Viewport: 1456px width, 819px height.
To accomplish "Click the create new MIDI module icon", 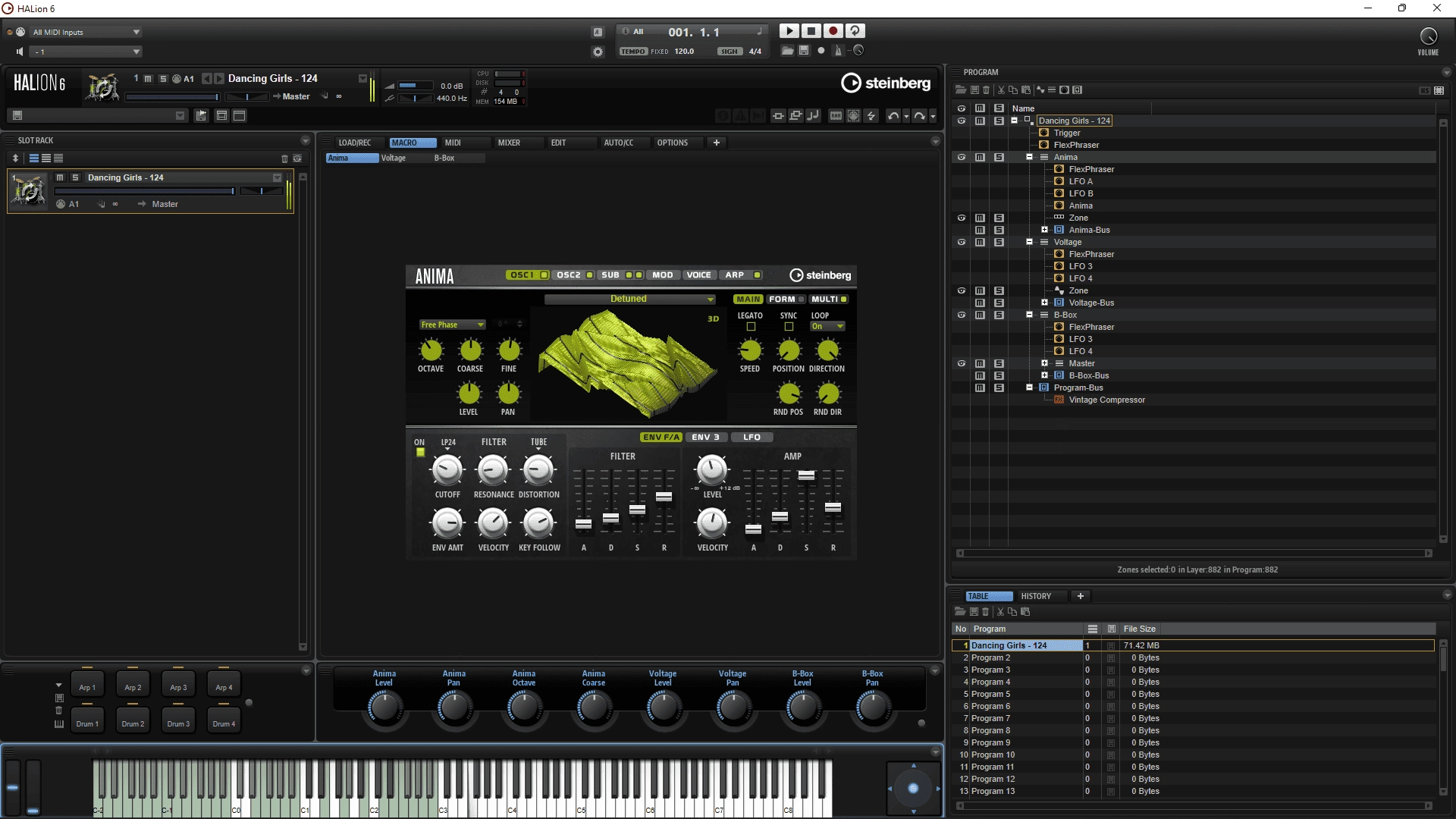I will [1064, 90].
